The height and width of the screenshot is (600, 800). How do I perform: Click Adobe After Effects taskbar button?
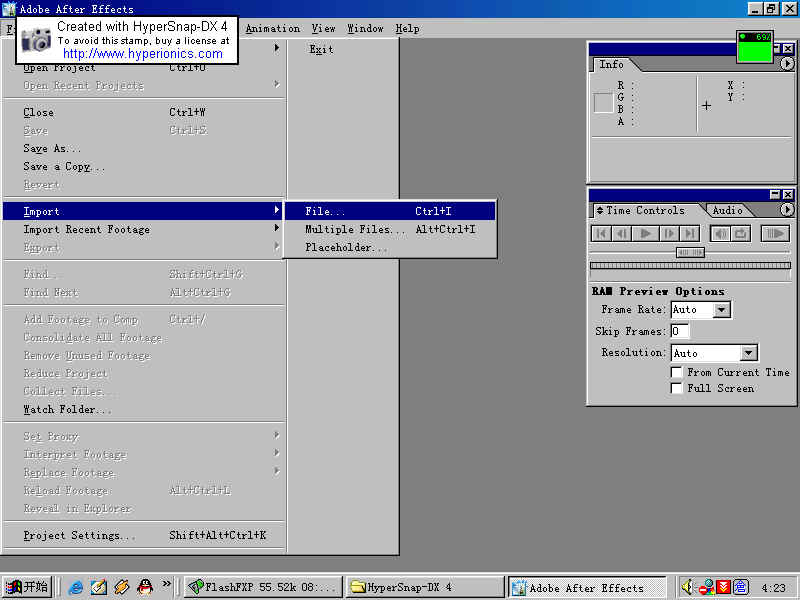[587, 588]
